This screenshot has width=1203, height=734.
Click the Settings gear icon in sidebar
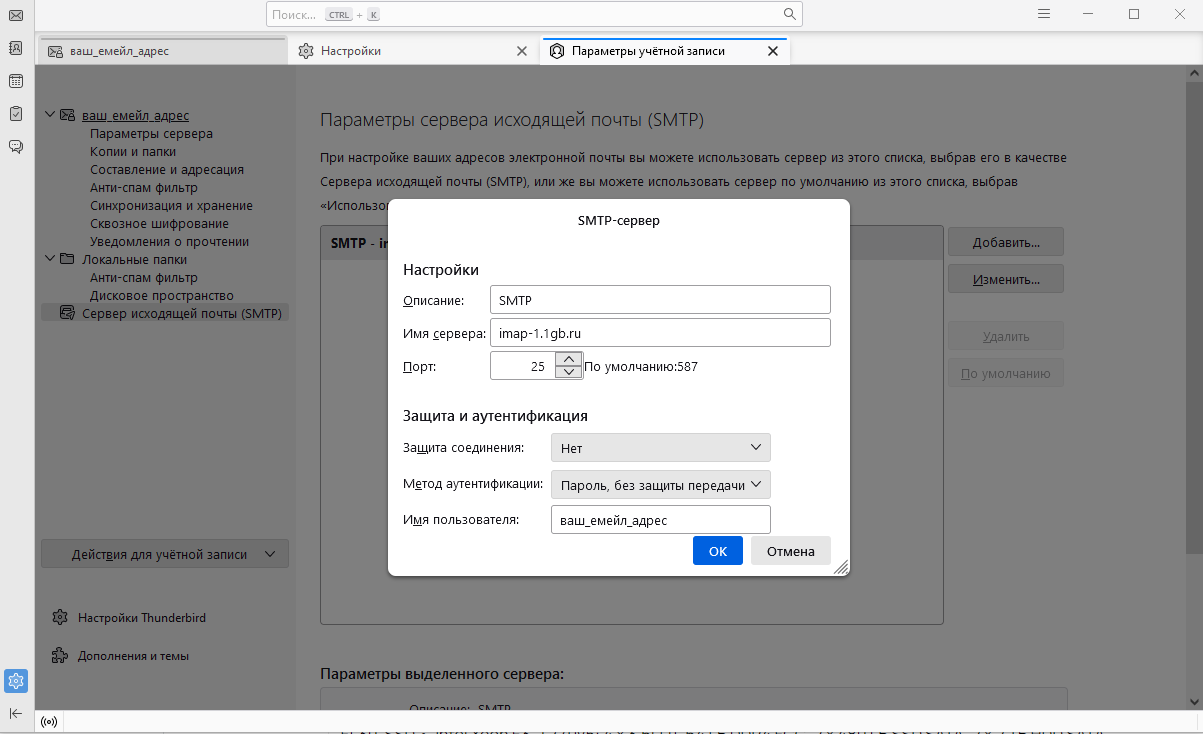16,681
